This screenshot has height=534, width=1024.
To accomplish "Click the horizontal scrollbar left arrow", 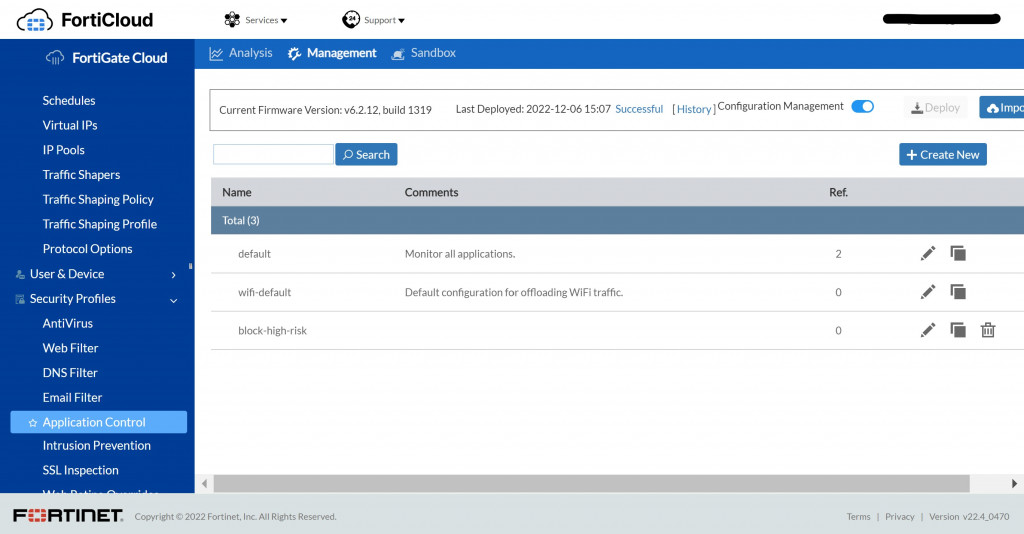I will pos(204,484).
